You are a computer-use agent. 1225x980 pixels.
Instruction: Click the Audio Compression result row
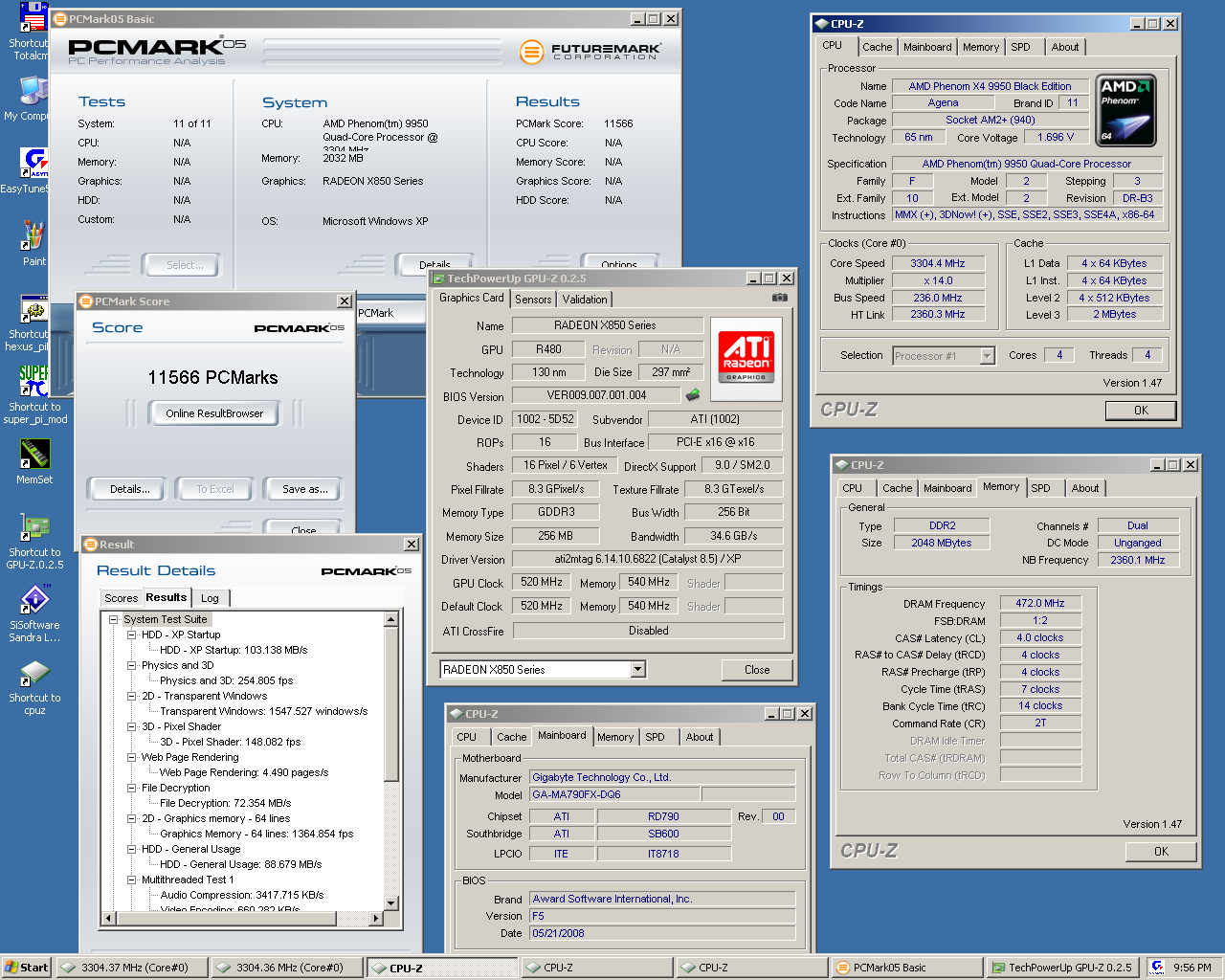(x=241, y=895)
